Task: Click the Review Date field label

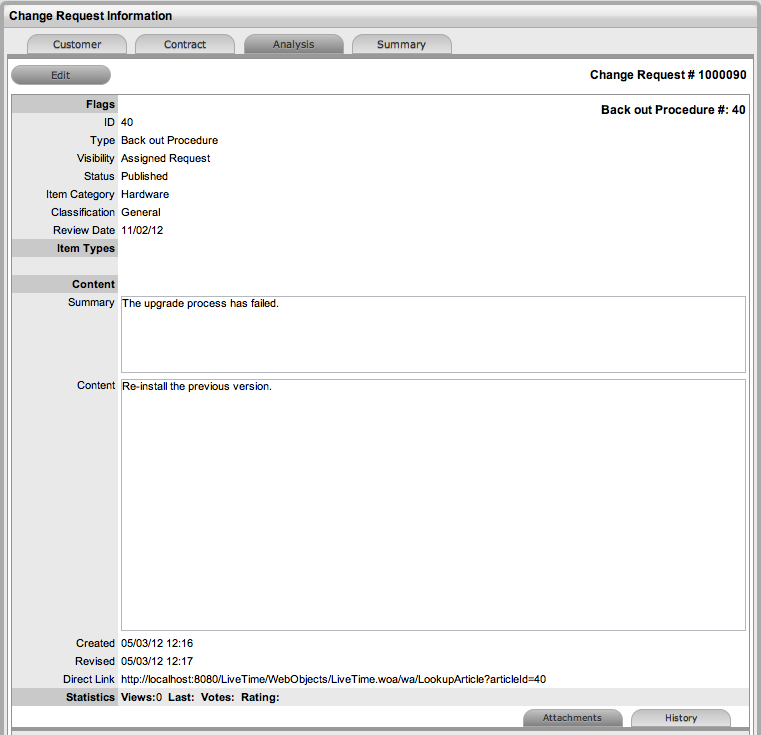Action: pos(84,230)
